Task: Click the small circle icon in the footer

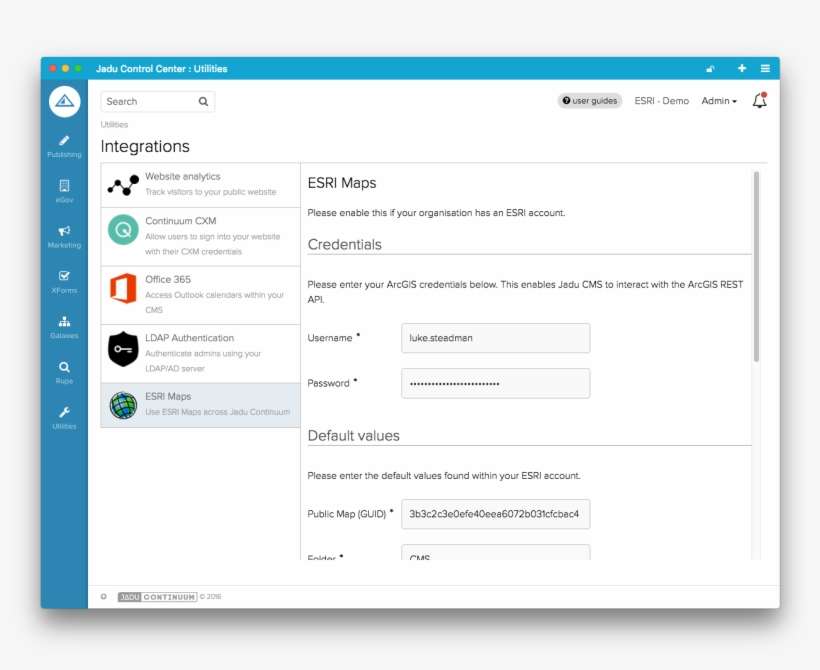Action: tap(104, 596)
